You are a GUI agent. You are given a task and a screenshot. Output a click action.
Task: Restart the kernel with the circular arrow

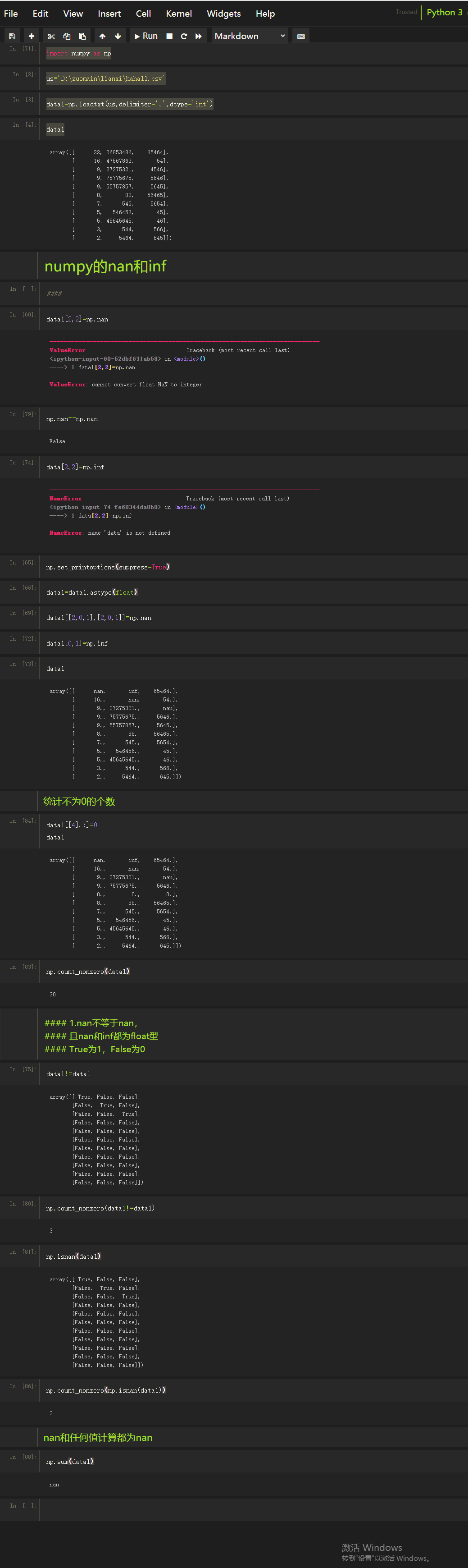point(184,37)
